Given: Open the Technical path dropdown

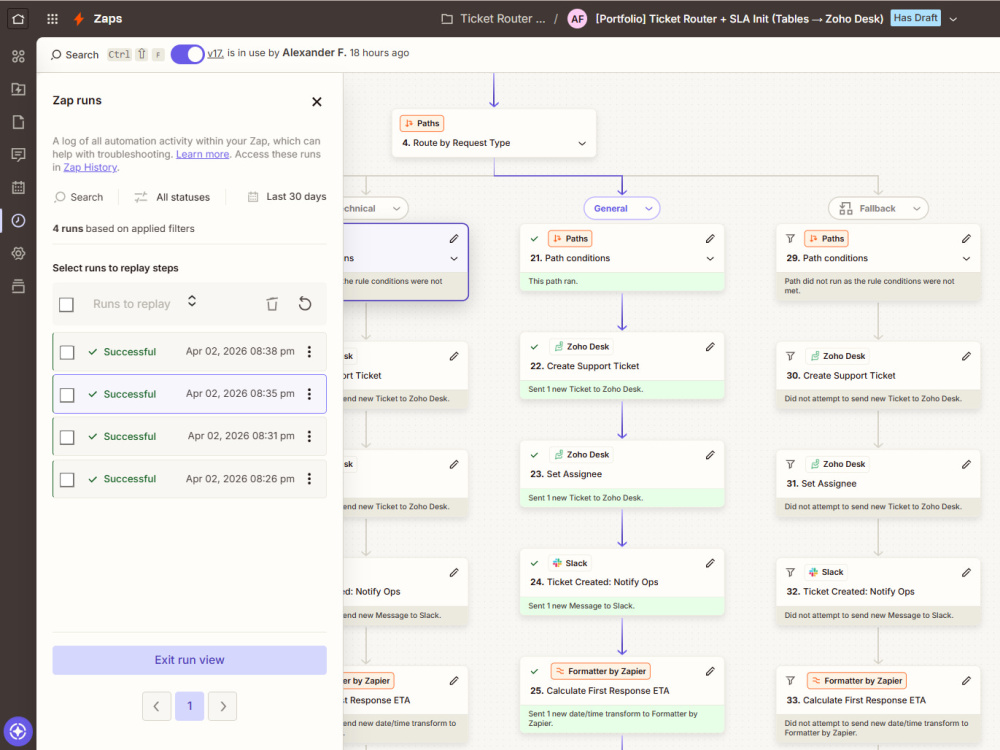Looking at the screenshot, I should tap(375, 208).
